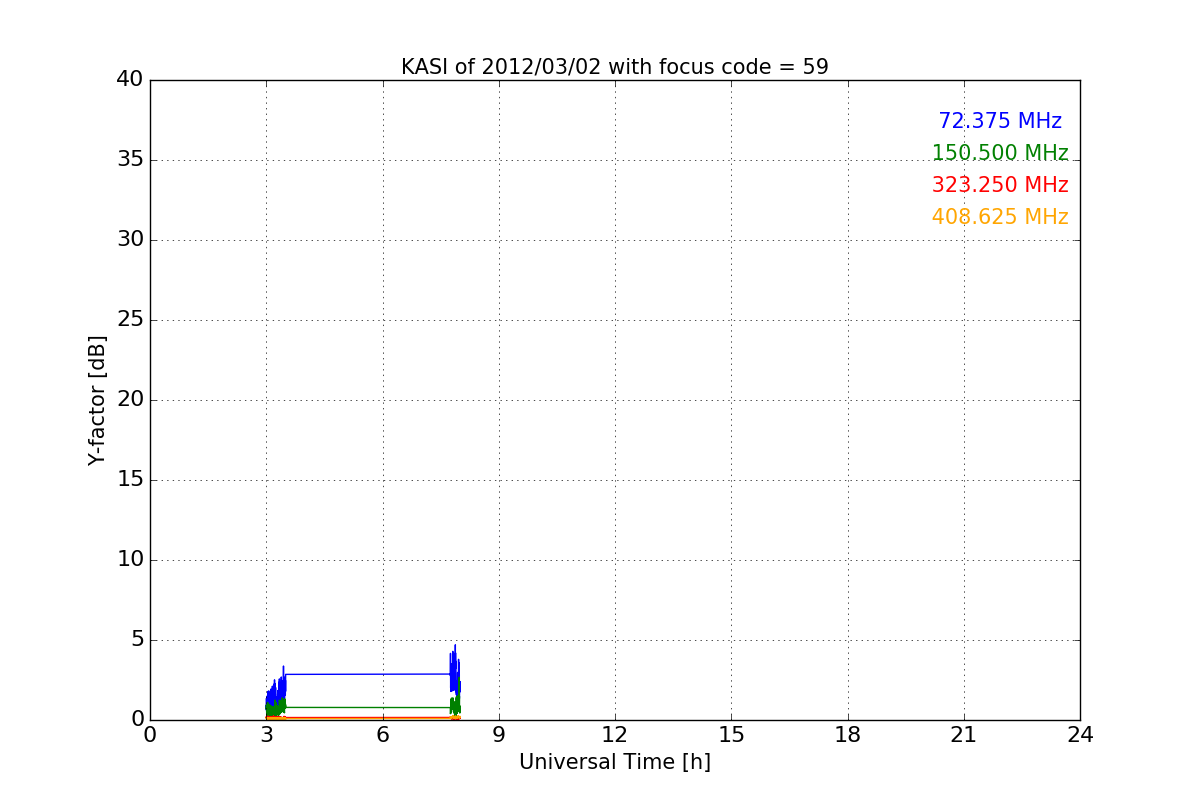Screen dimensions: 1200x800
Task: Click the x-axis tick label 21
Action: [964, 734]
